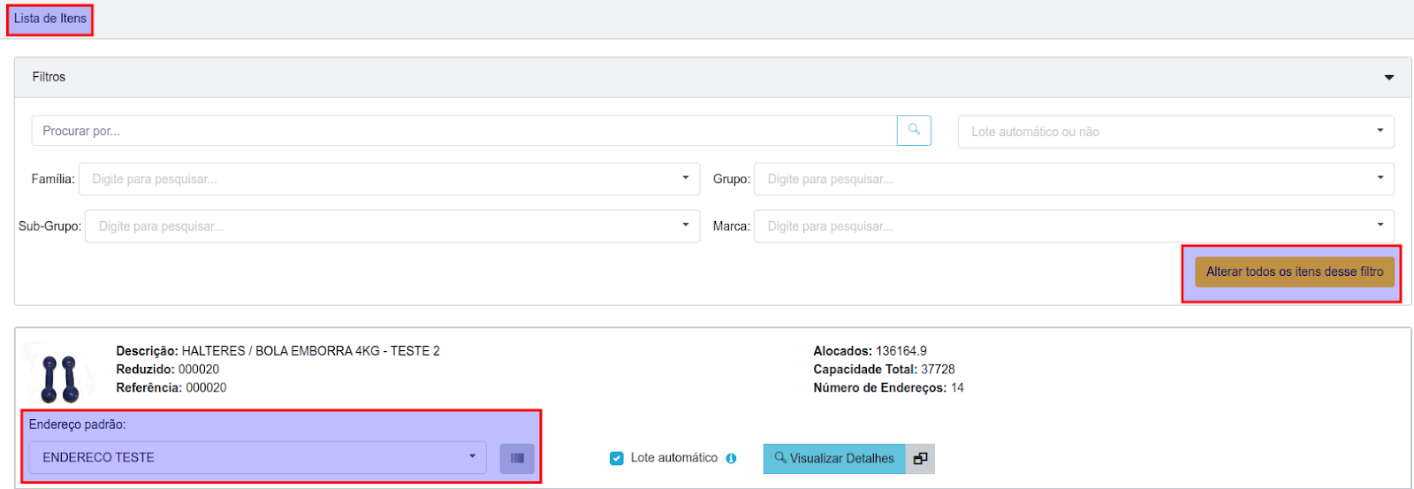Viewport: 1414px width, 489px height.
Task: Open the Grupo dropdown
Action: coord(1074,179)
